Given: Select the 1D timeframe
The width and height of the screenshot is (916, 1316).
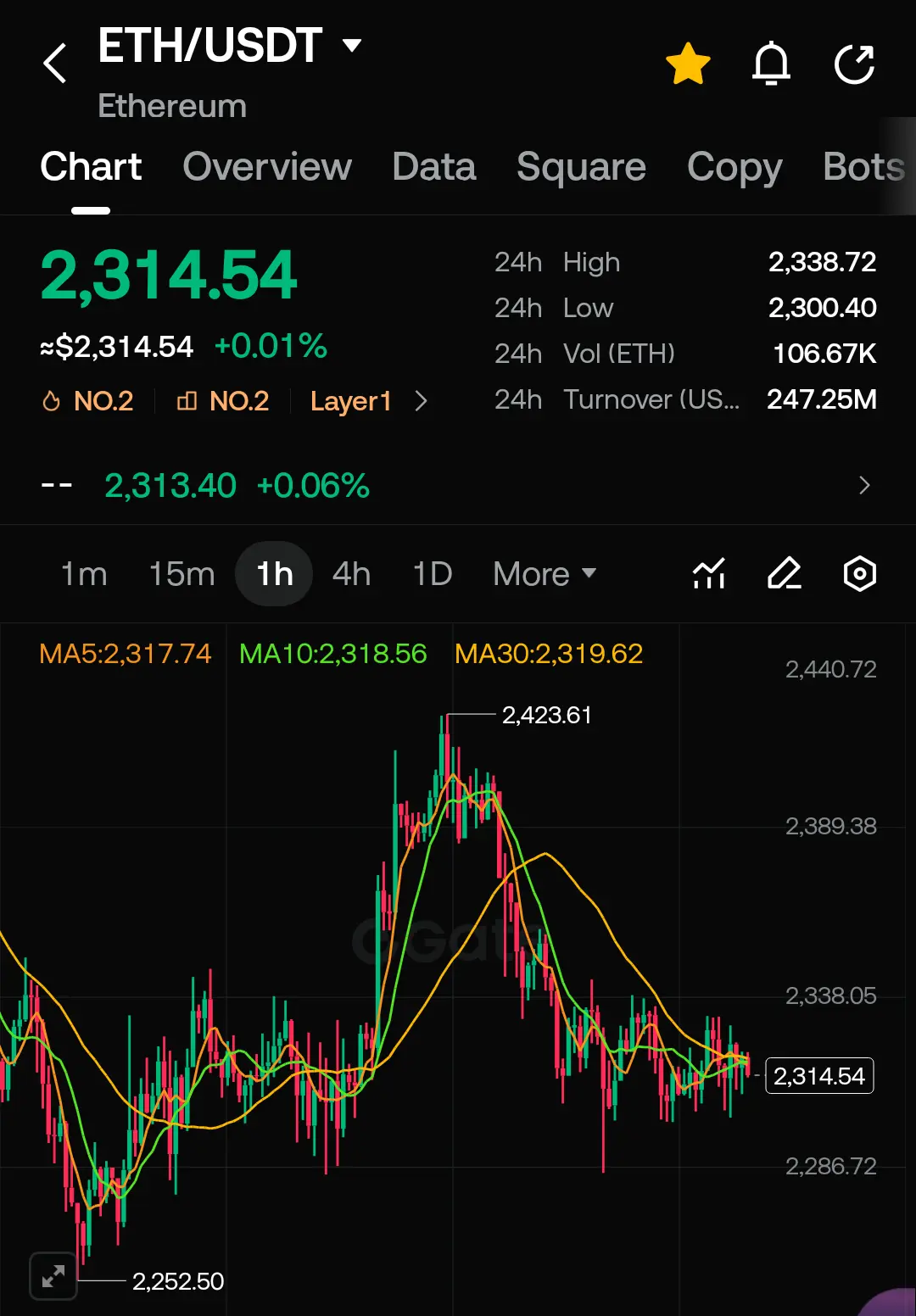Looking at the screenshot, I should coord(433,574).
